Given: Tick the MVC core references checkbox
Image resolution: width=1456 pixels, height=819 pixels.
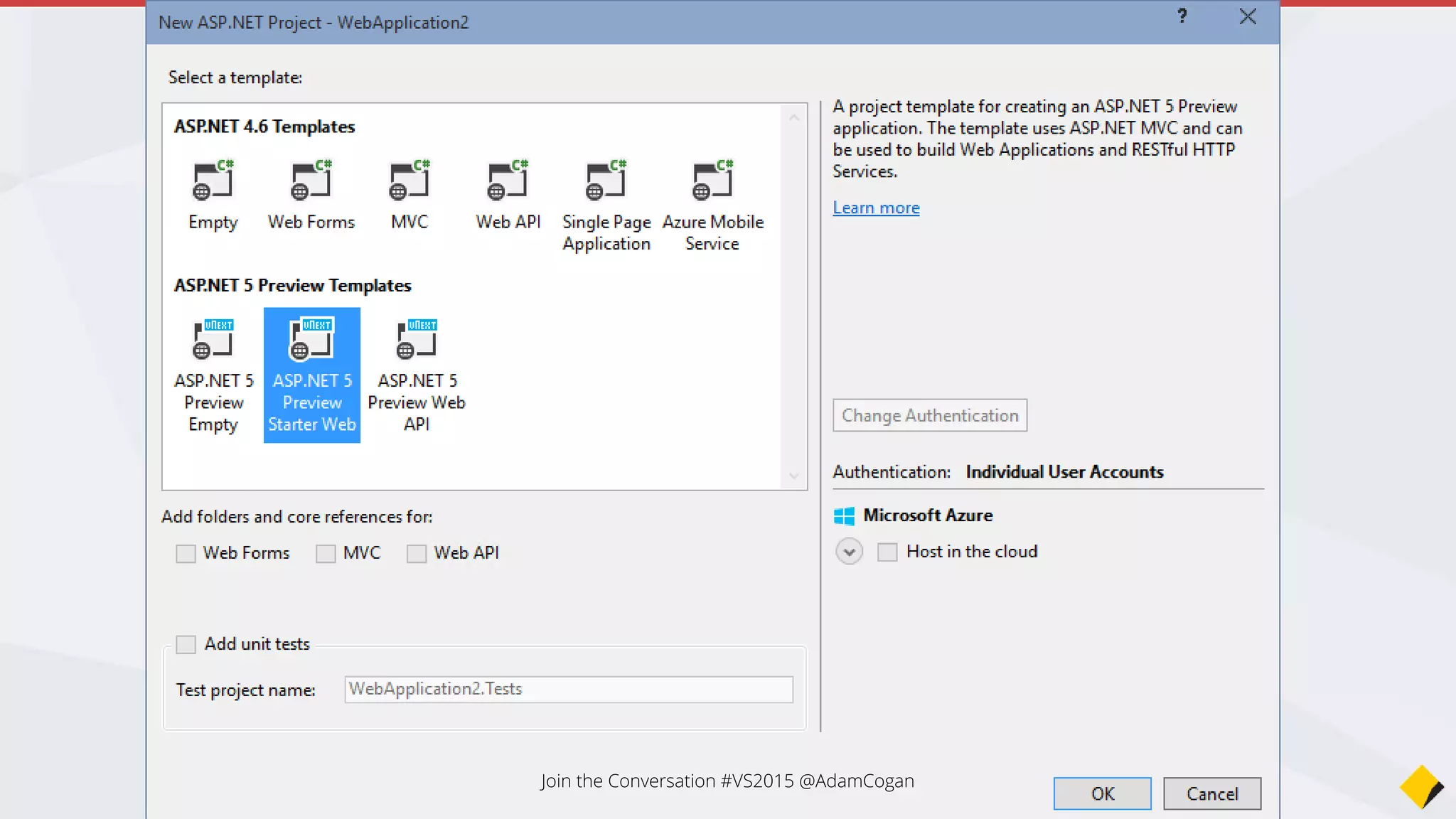Looking at the screenshot, I should click(x=326, y=554).
